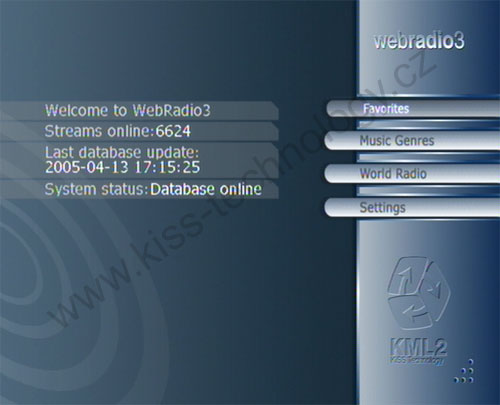Click the KML-2 embossed text logo
The width and height of the screenshot is (500, 405).
click(419, 347)
